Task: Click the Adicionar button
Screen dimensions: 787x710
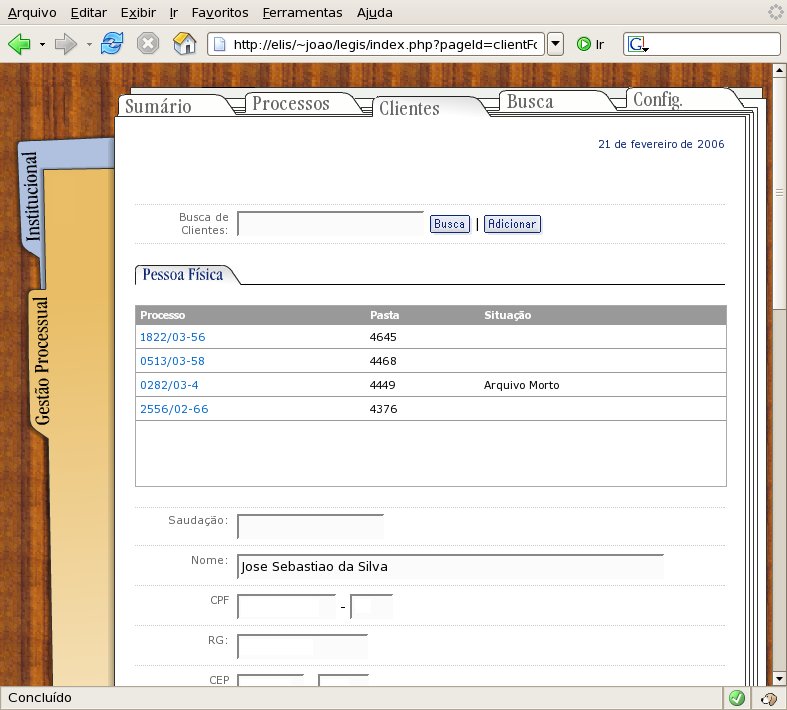Action: (x=512, y=224)
